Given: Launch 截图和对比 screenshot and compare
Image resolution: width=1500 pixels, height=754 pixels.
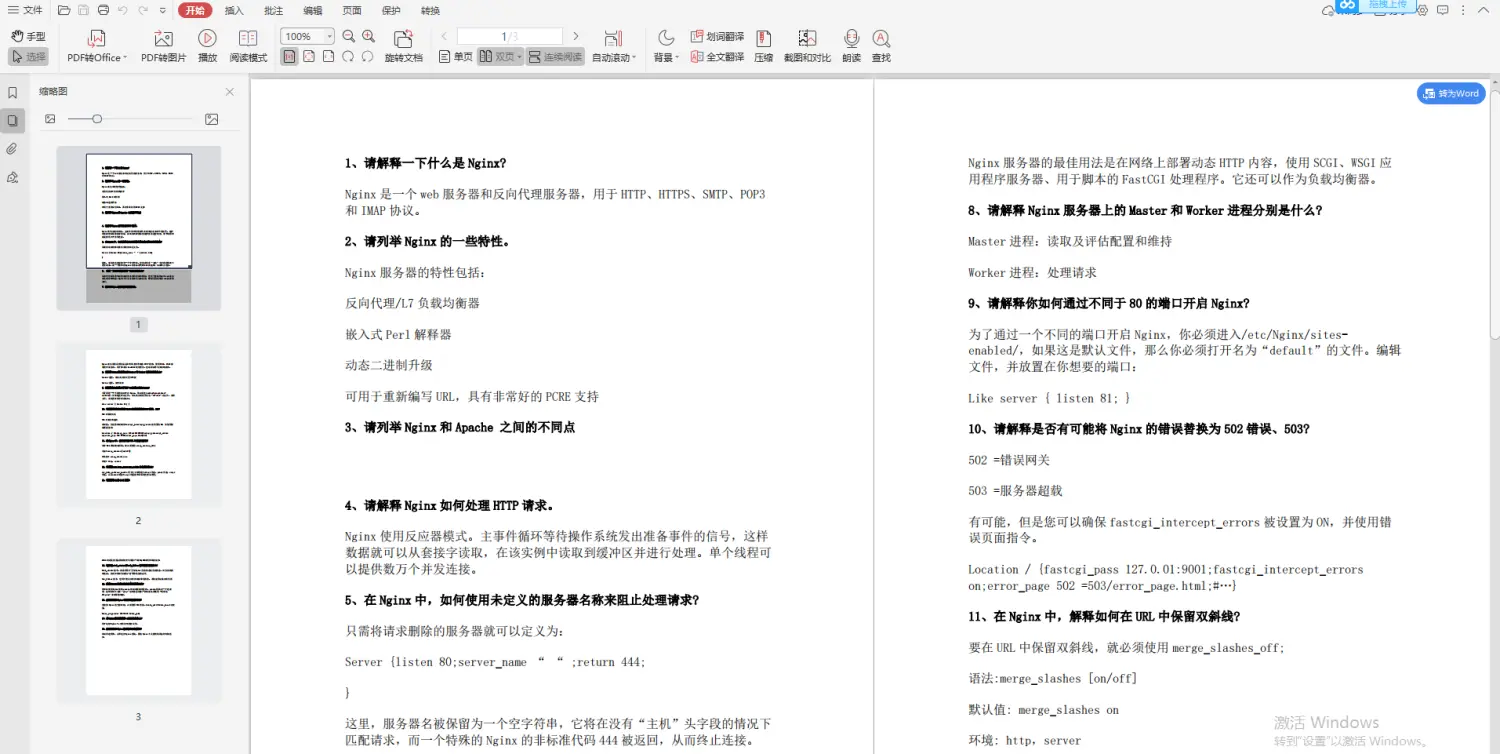Looking at the screenshot, I should (x=807, y=45).
